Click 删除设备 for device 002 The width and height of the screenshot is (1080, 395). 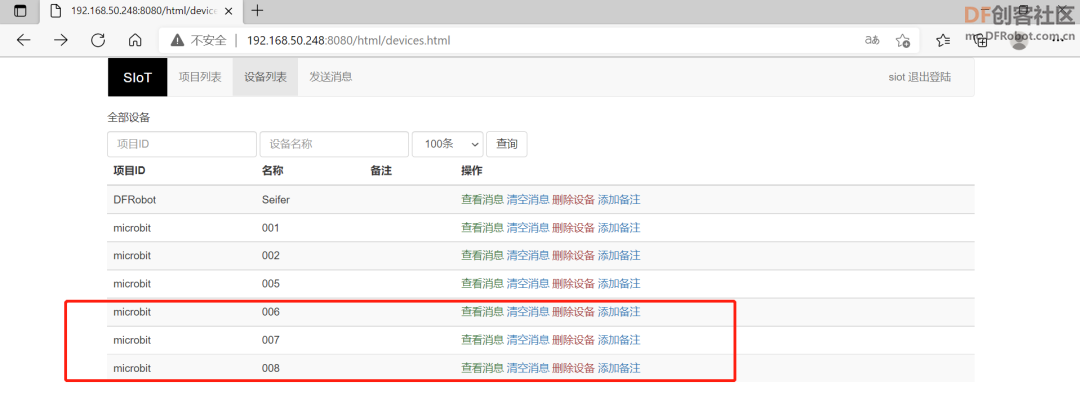tap(573, 256)
